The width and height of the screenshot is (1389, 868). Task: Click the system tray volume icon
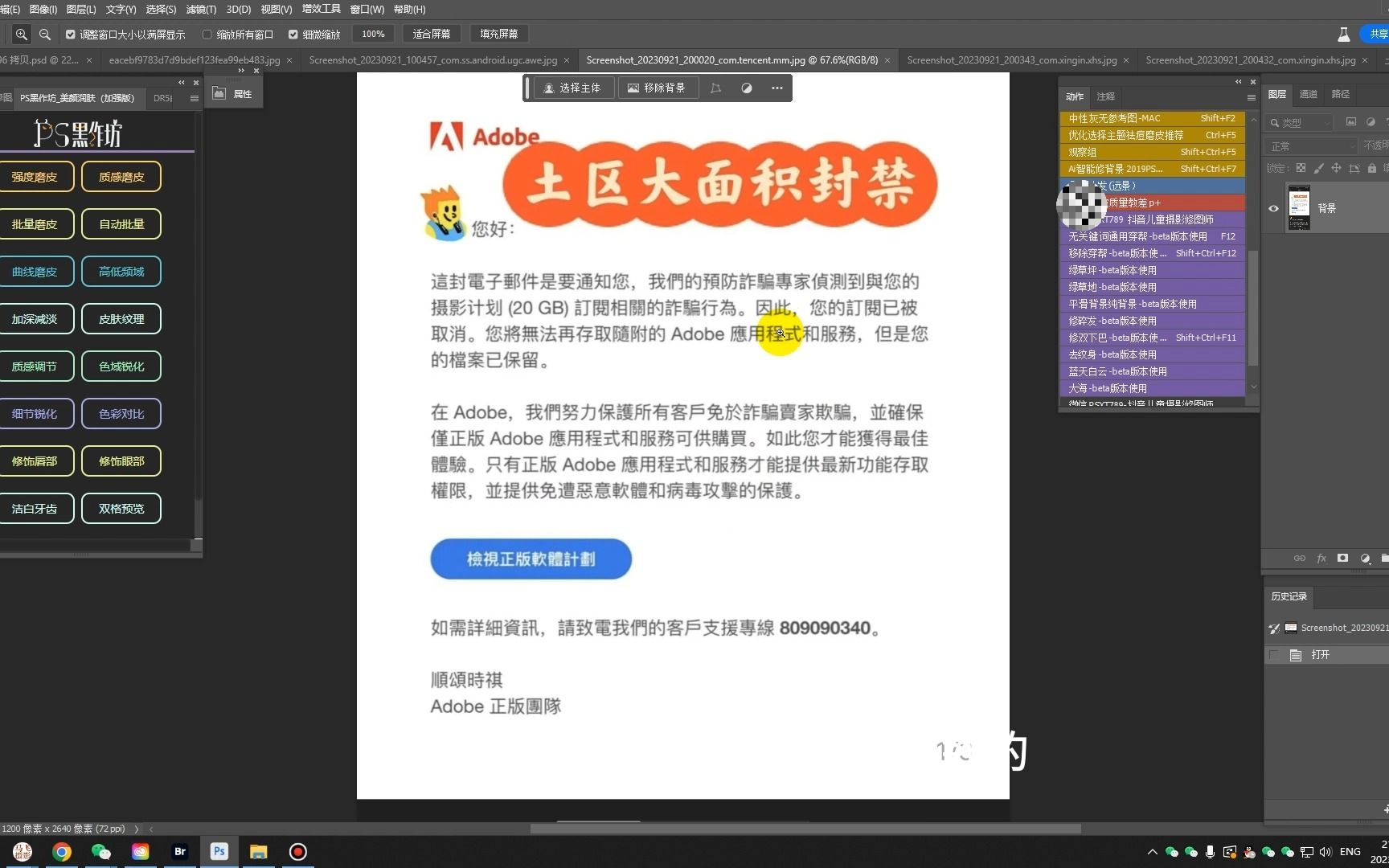coord(1325,852)
